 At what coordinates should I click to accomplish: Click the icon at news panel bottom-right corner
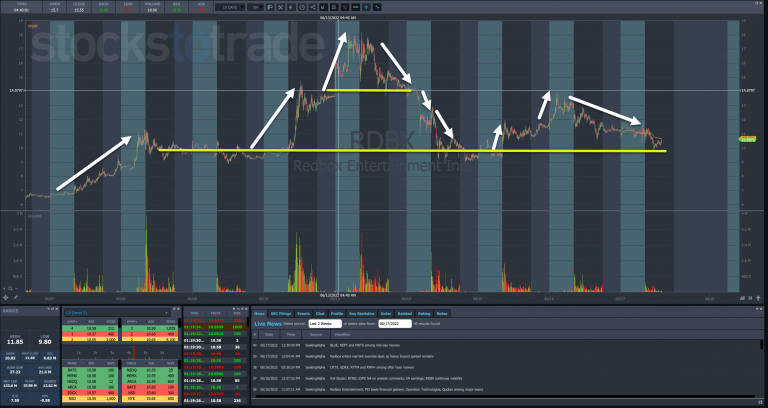click(x=761, y=402)
